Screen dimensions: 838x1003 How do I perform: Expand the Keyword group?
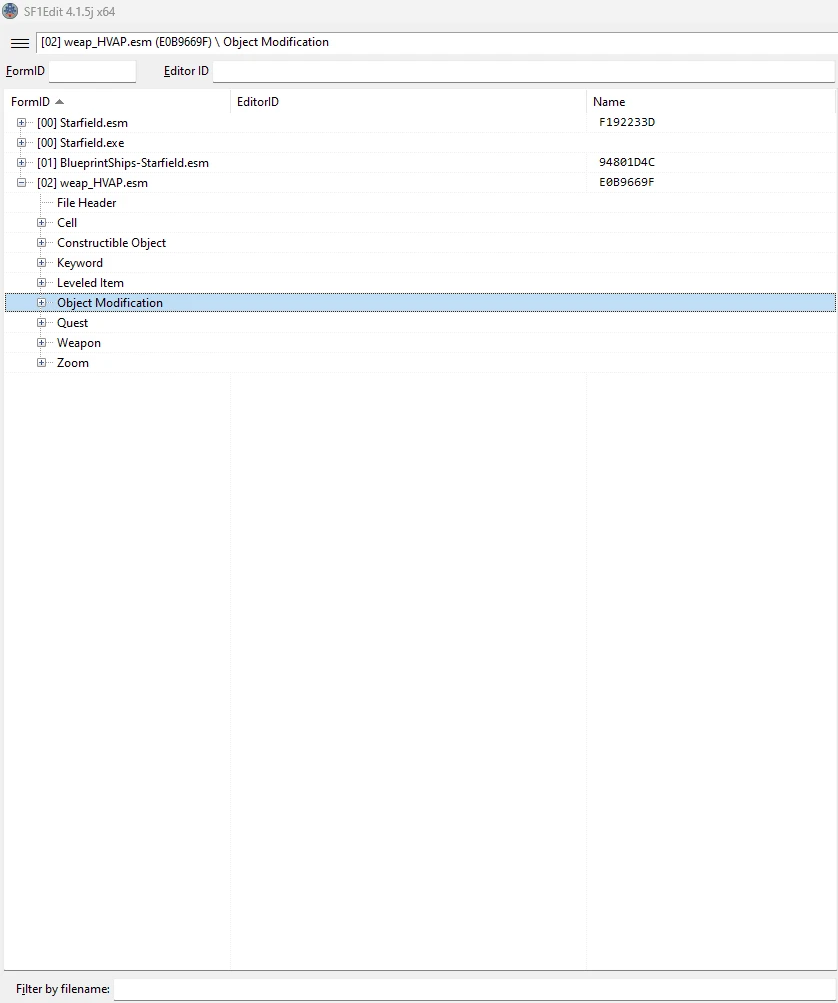coord(42,262)
